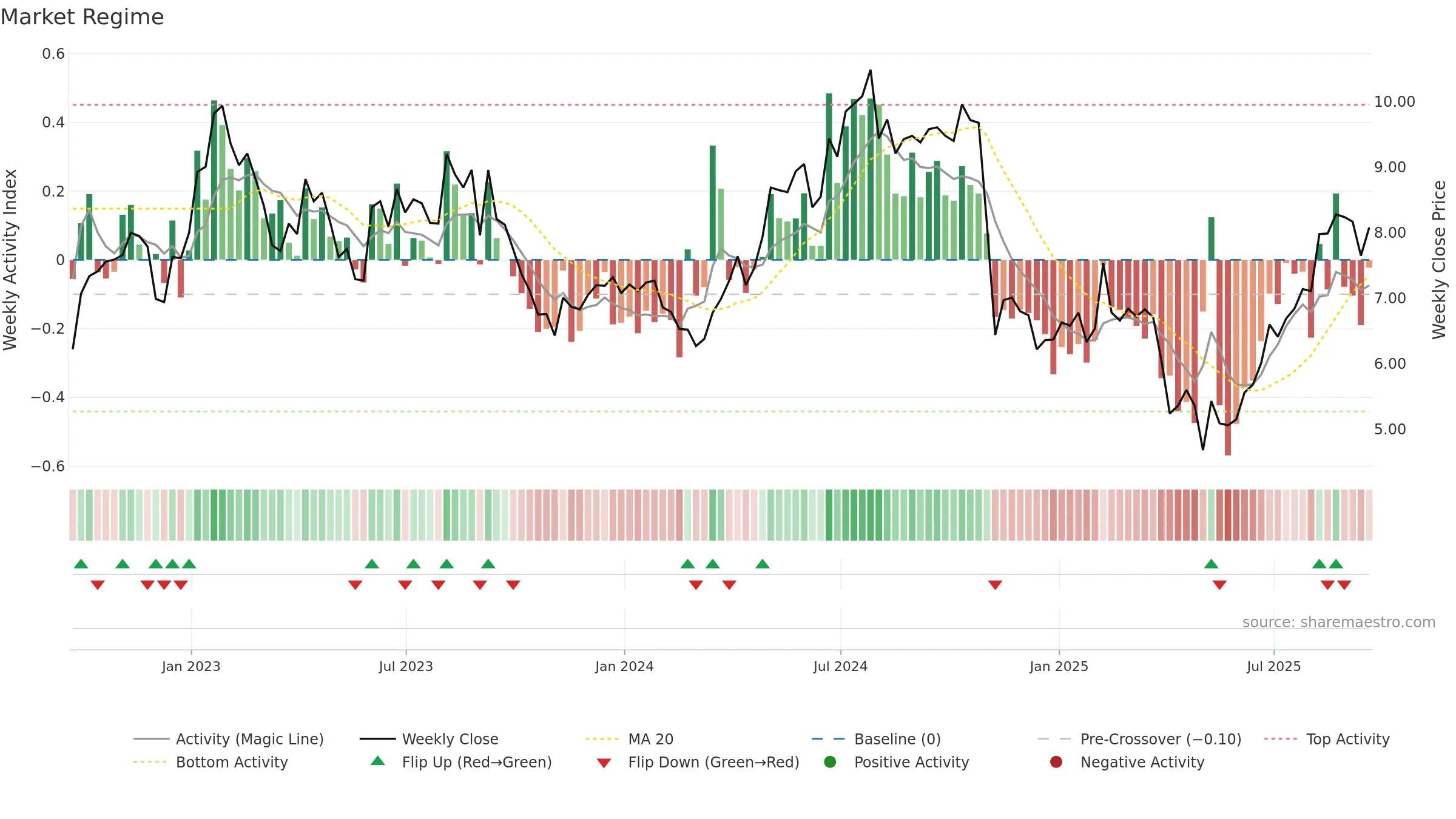Toggle the Weekly Close legend entry
This screenshot has width=1456, height=819.
pos(429,739)
